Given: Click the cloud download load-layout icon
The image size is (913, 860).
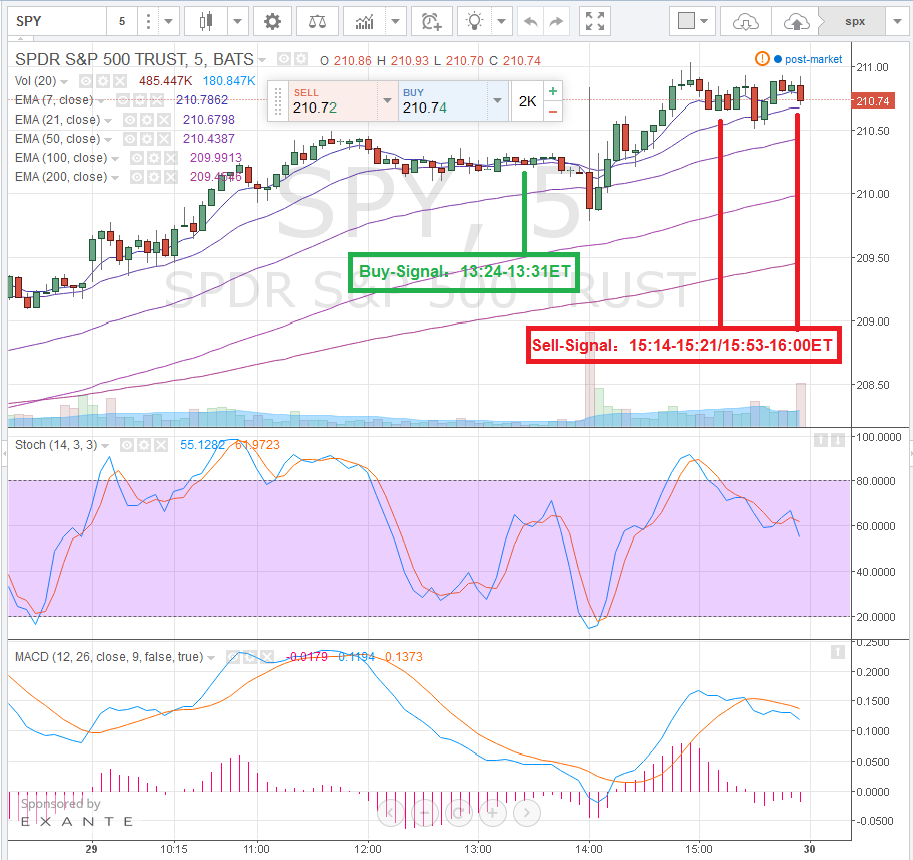Looking at the screenshot, I should click(745, 22).
